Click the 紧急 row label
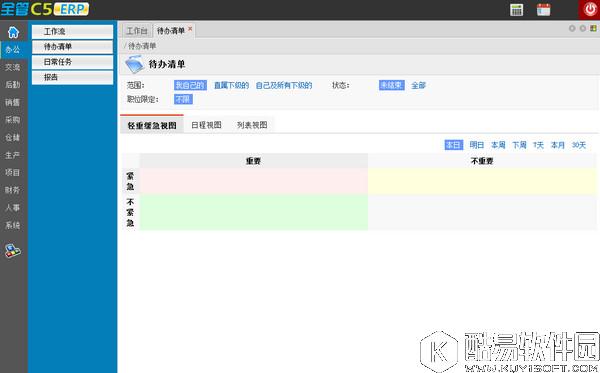The width and height of the screenshot is (600, 373). pos(130,181)
